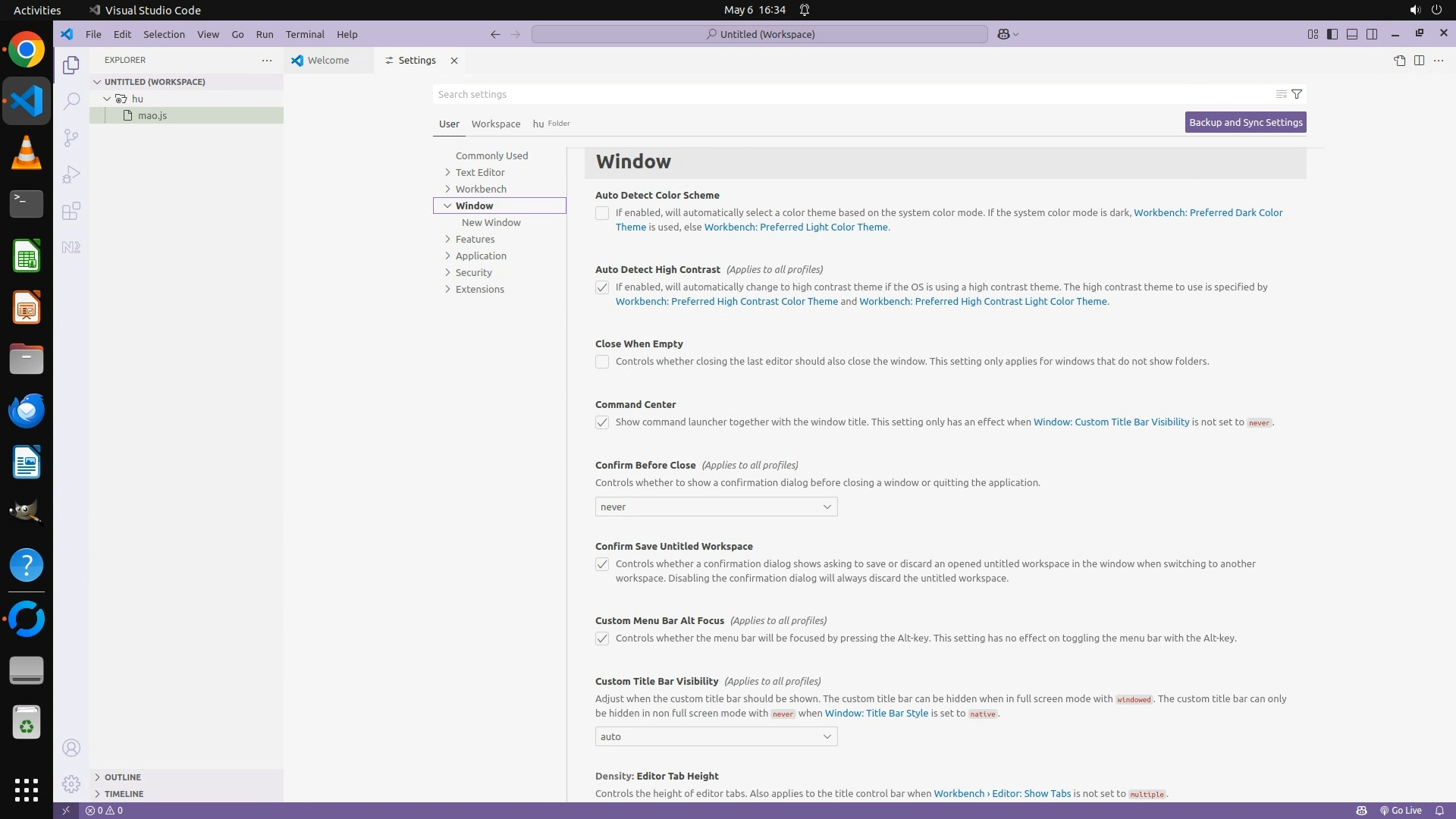Open the Extensions view icon
Viewport: 1456px width, 819px height.
[71, 212]
